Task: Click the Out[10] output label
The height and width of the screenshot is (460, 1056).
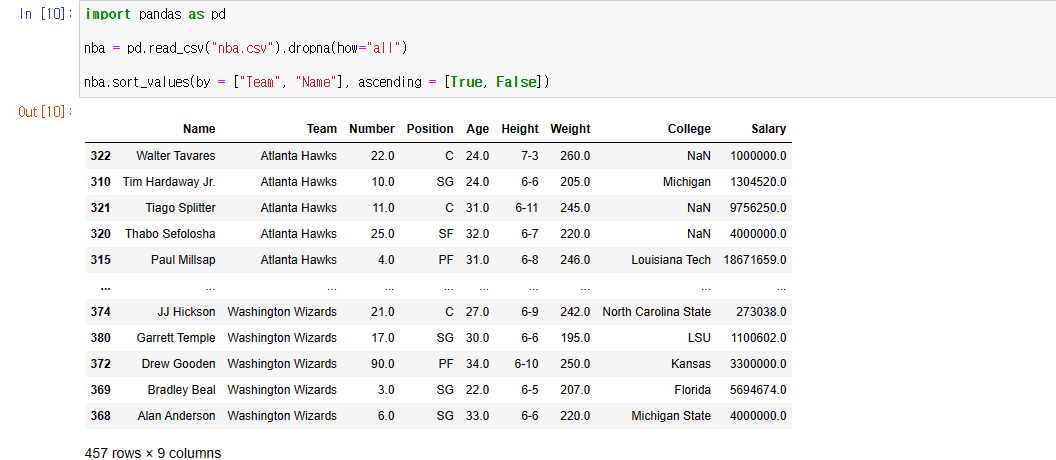Action: coord(46,112)
